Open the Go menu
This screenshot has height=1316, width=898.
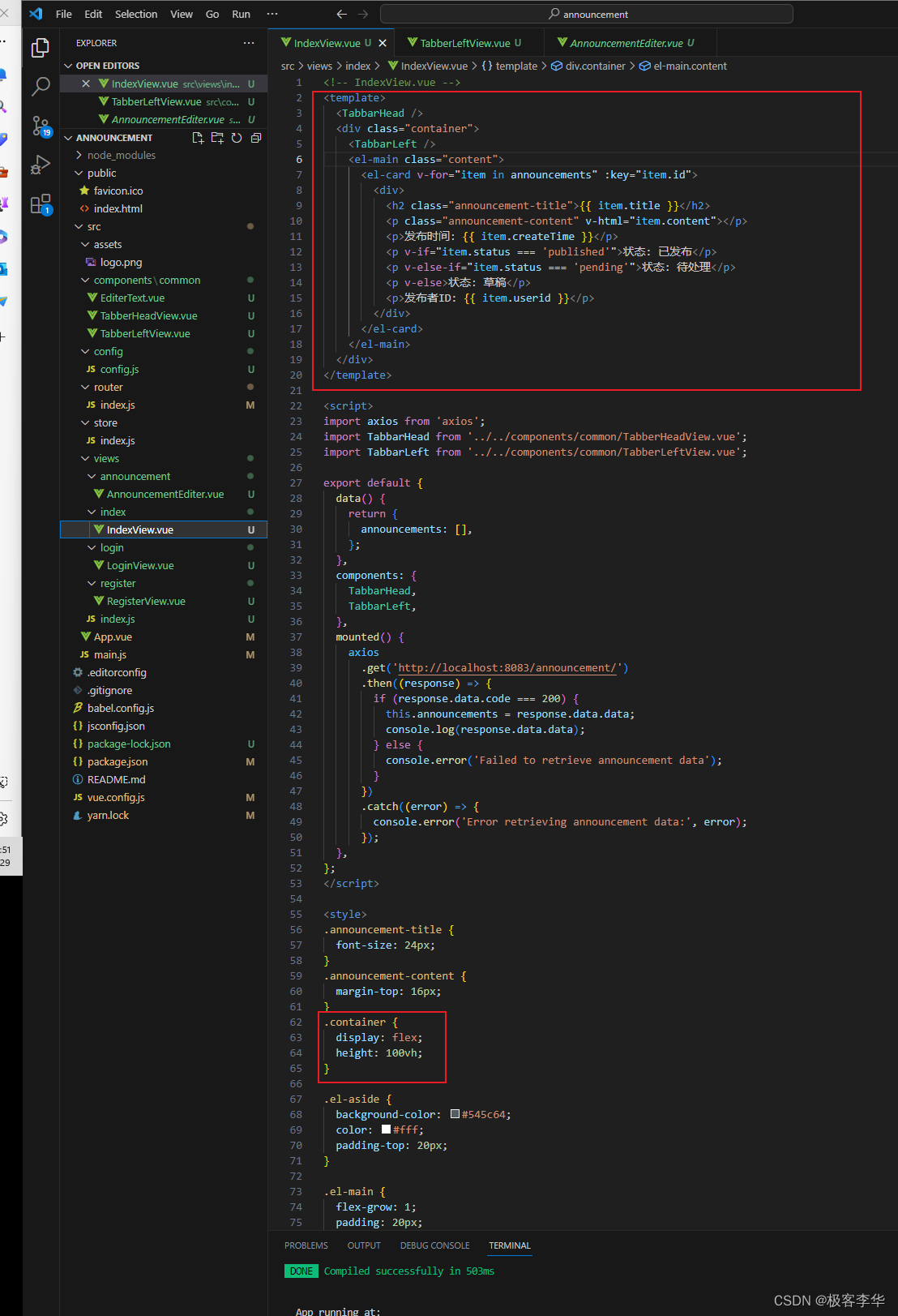point(212,14)
